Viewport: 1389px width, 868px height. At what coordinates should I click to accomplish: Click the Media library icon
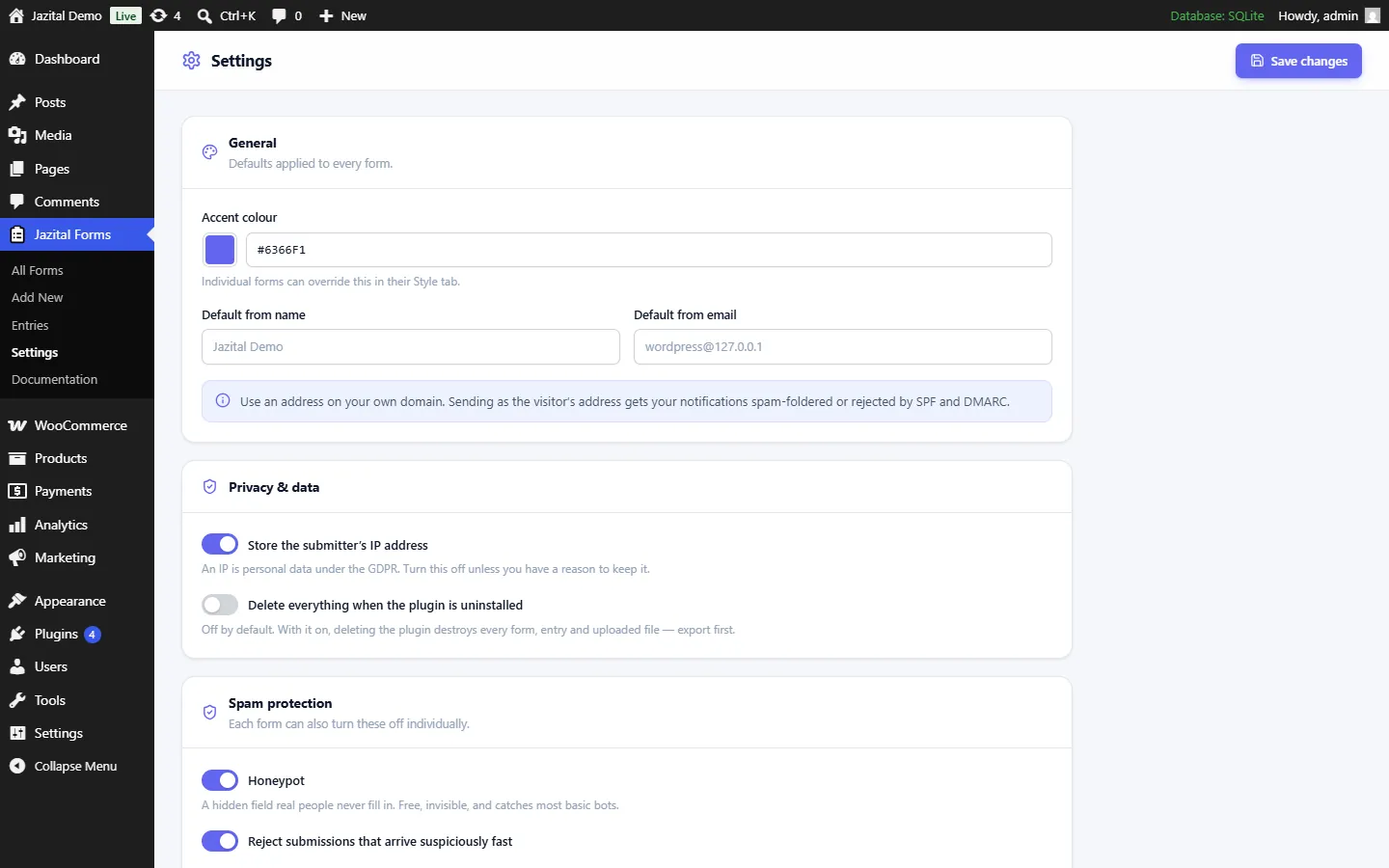point(17,135)
